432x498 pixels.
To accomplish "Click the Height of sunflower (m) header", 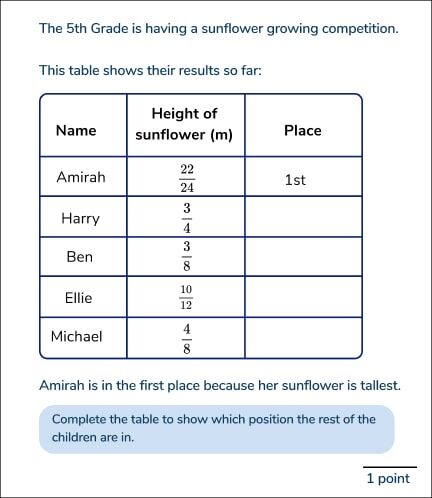I will coord(184,124).
